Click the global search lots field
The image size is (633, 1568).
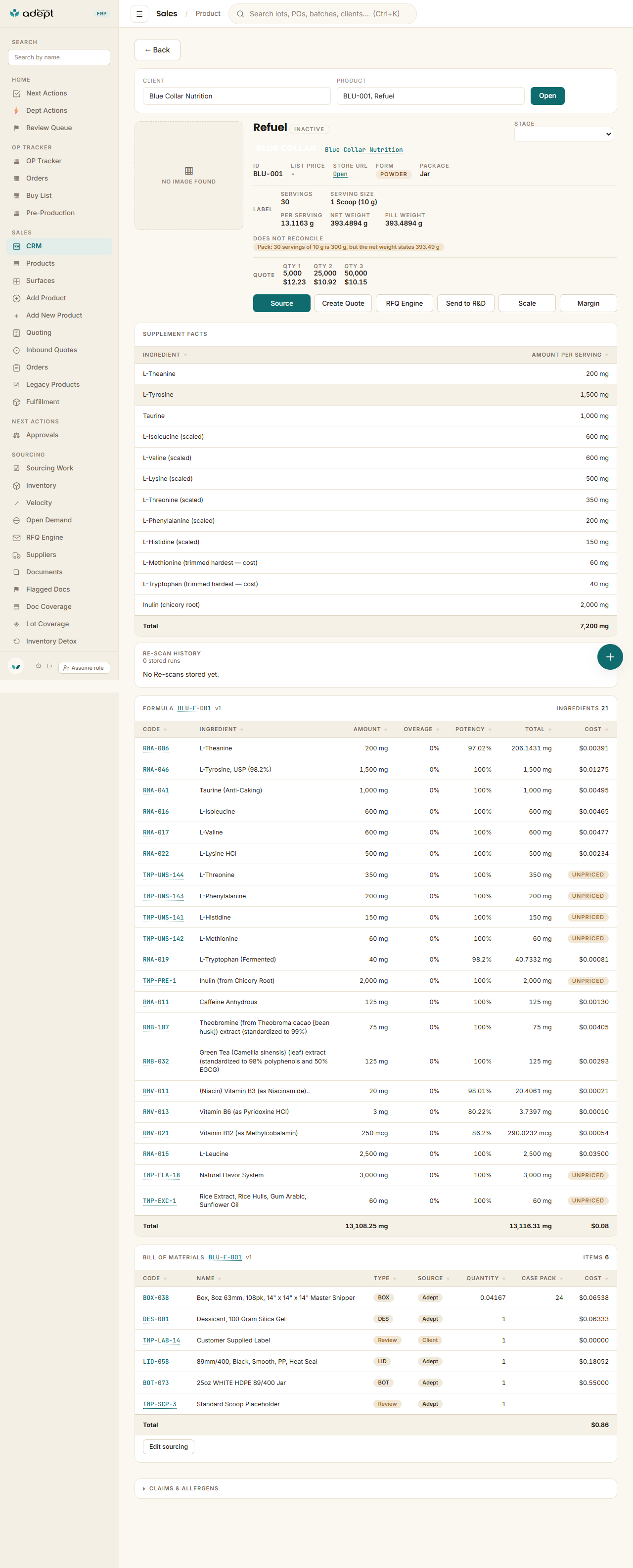click(x=322, y=14)
